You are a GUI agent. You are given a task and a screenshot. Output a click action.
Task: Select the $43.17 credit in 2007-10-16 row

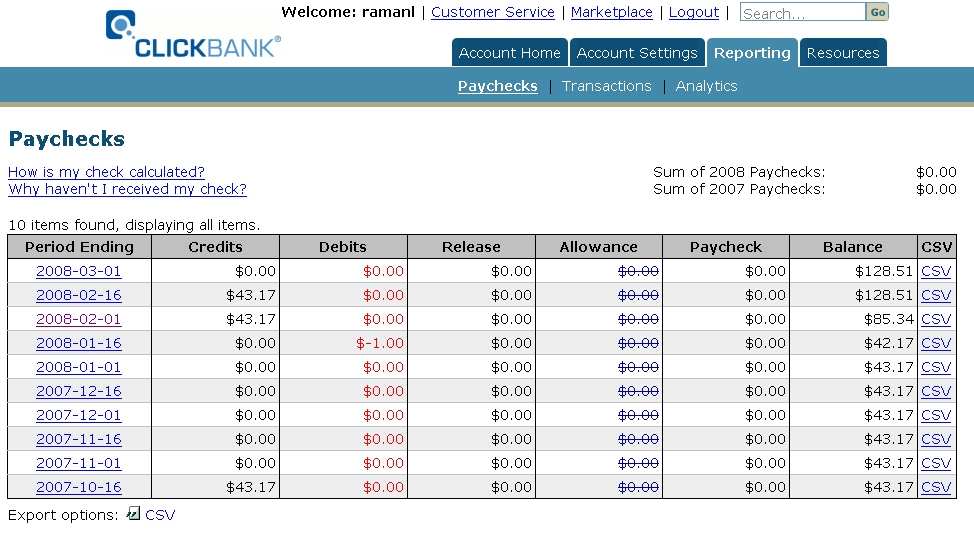(x=251, y=488)
